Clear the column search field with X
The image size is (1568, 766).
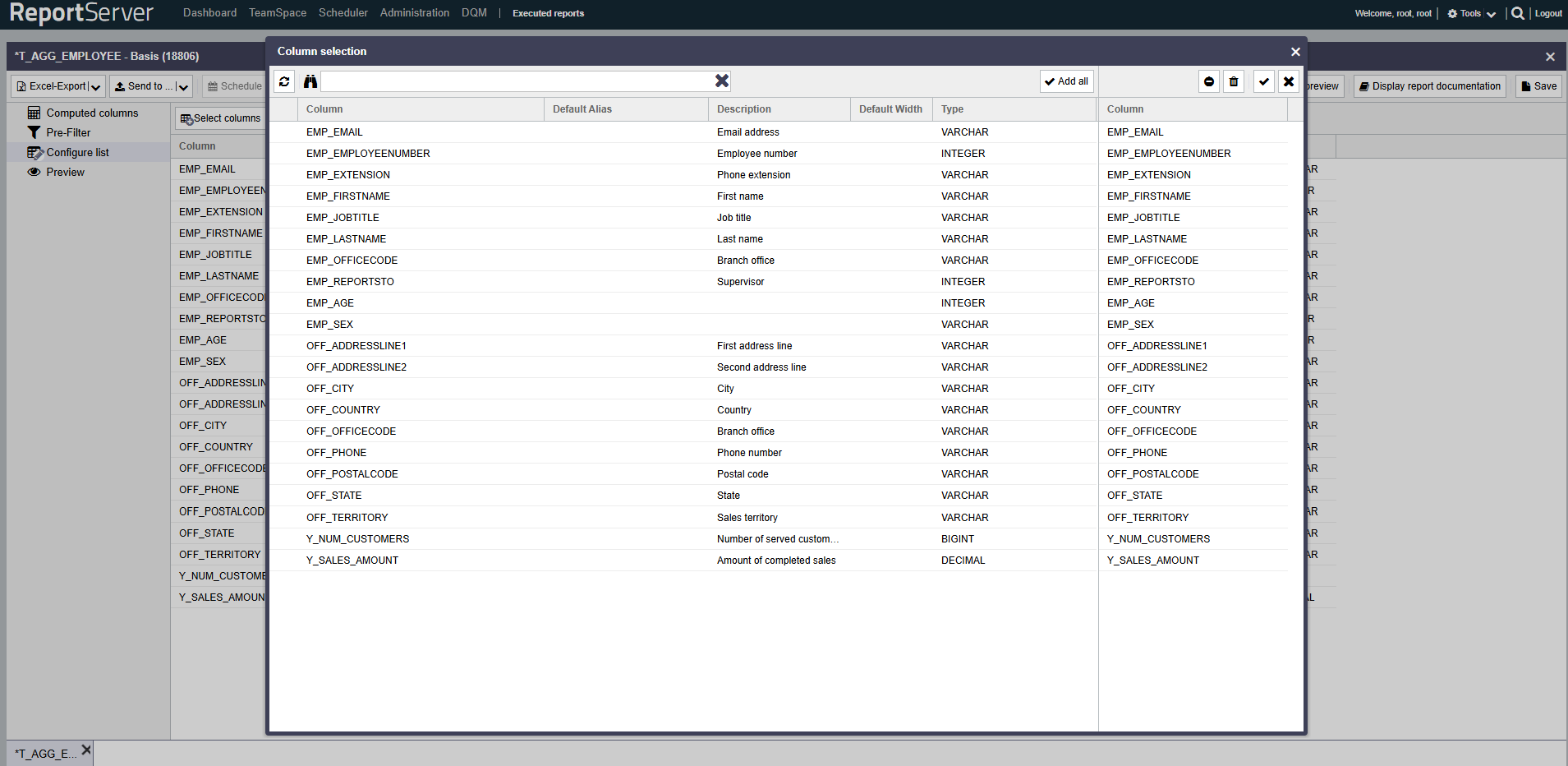pos(721,81)
